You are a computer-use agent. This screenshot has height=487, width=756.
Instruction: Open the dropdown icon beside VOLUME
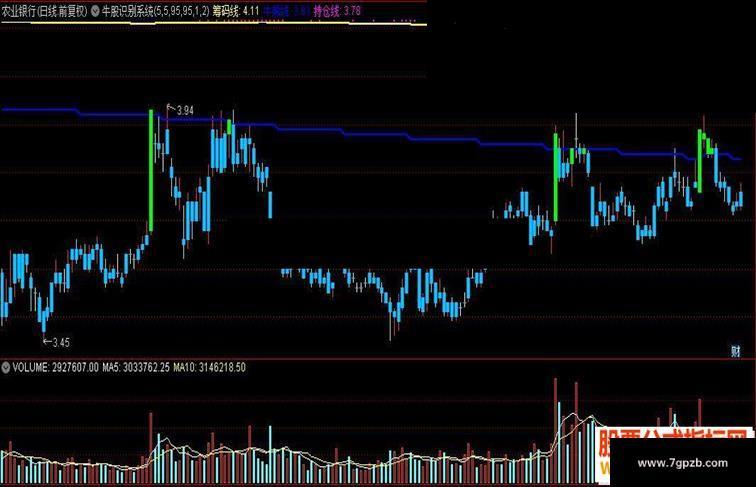[5, 368]
